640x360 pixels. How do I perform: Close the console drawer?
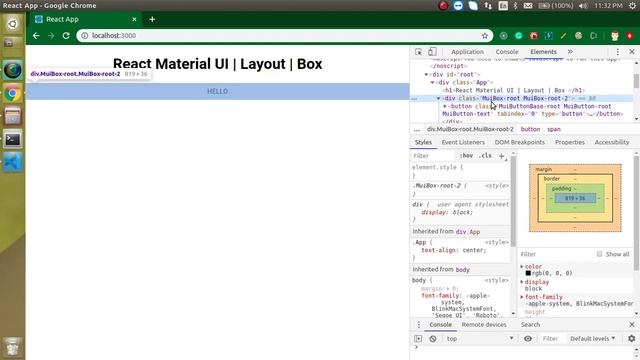click(x=632, y=324)
